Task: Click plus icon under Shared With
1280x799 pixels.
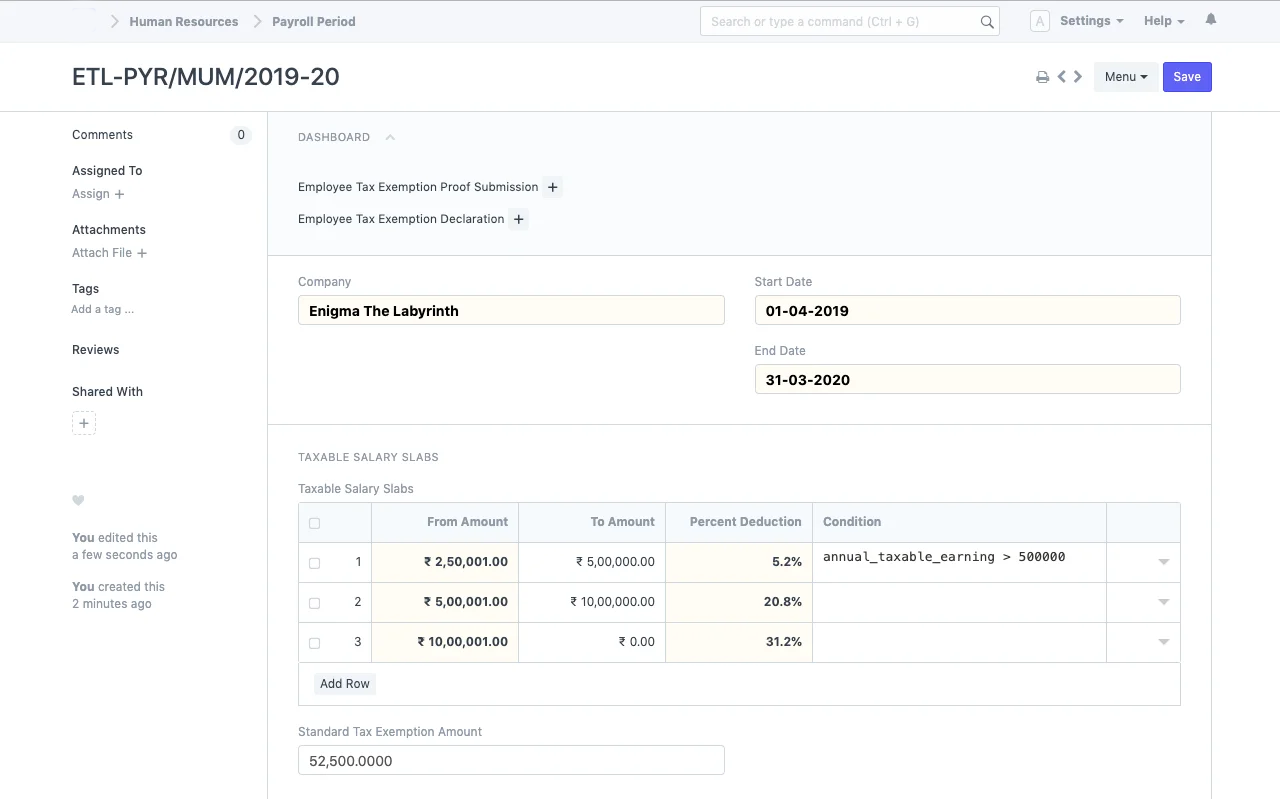Action: (84, 424)
